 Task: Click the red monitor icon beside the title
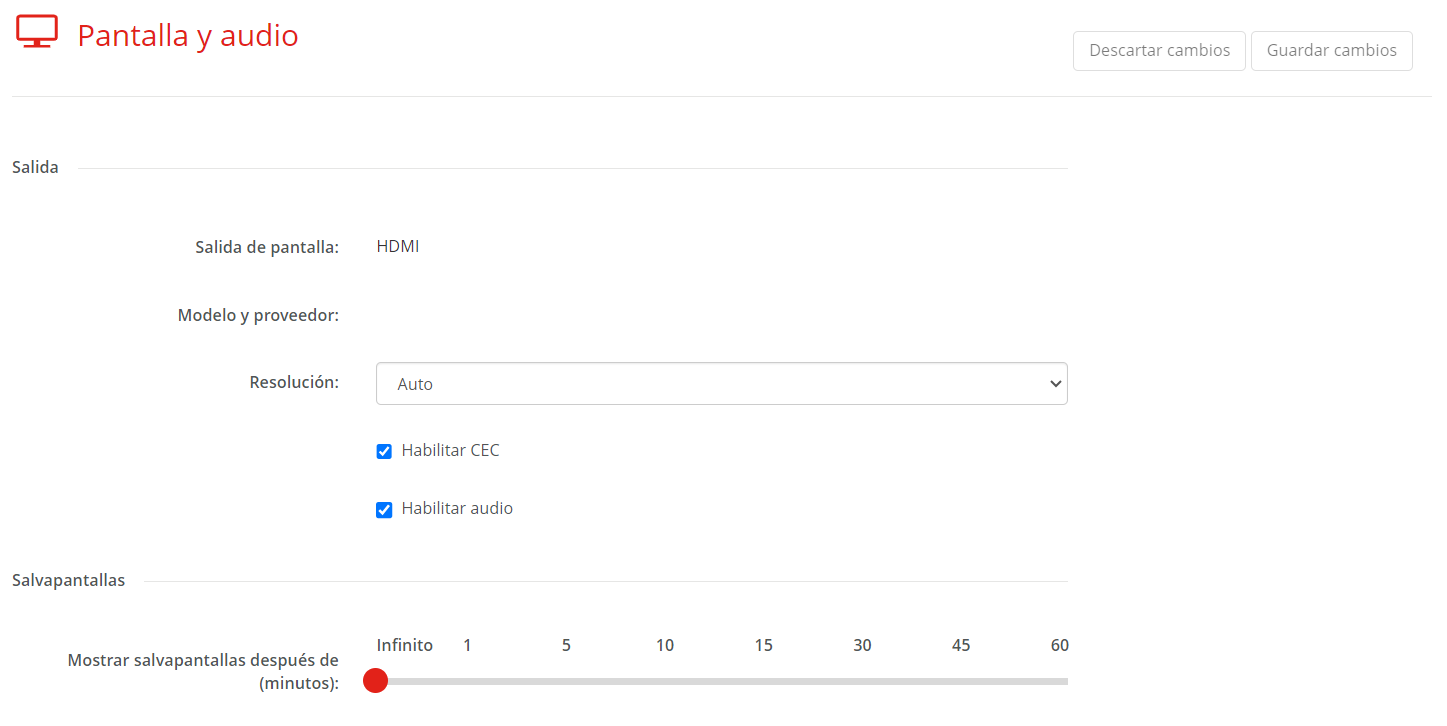coord(37,32)
